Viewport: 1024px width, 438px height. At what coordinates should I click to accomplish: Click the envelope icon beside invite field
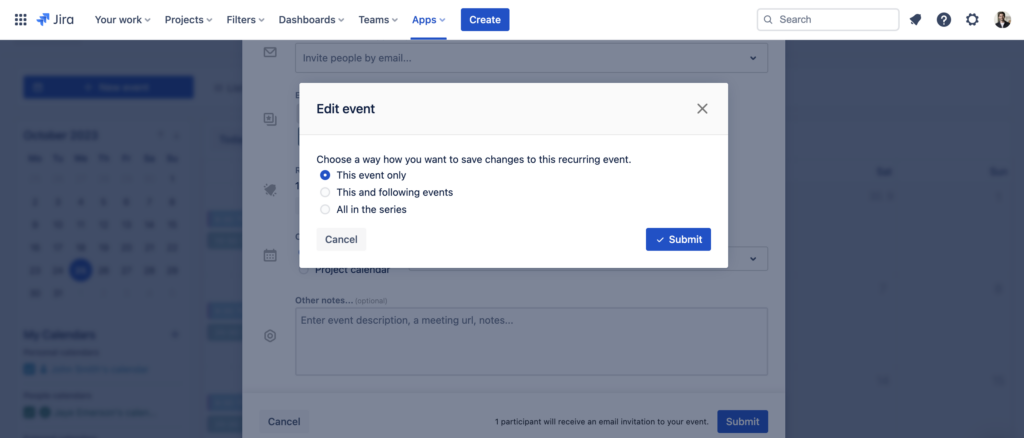[x=270, y=52]
